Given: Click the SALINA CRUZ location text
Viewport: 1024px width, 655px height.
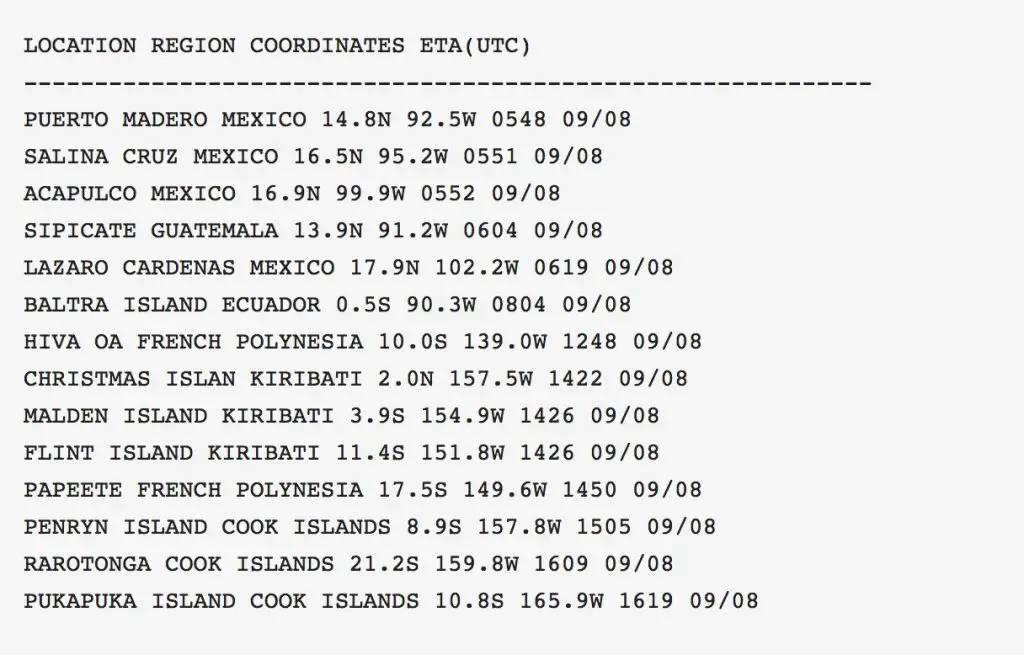Looking at the screenshot, I should tap(101, 157).
